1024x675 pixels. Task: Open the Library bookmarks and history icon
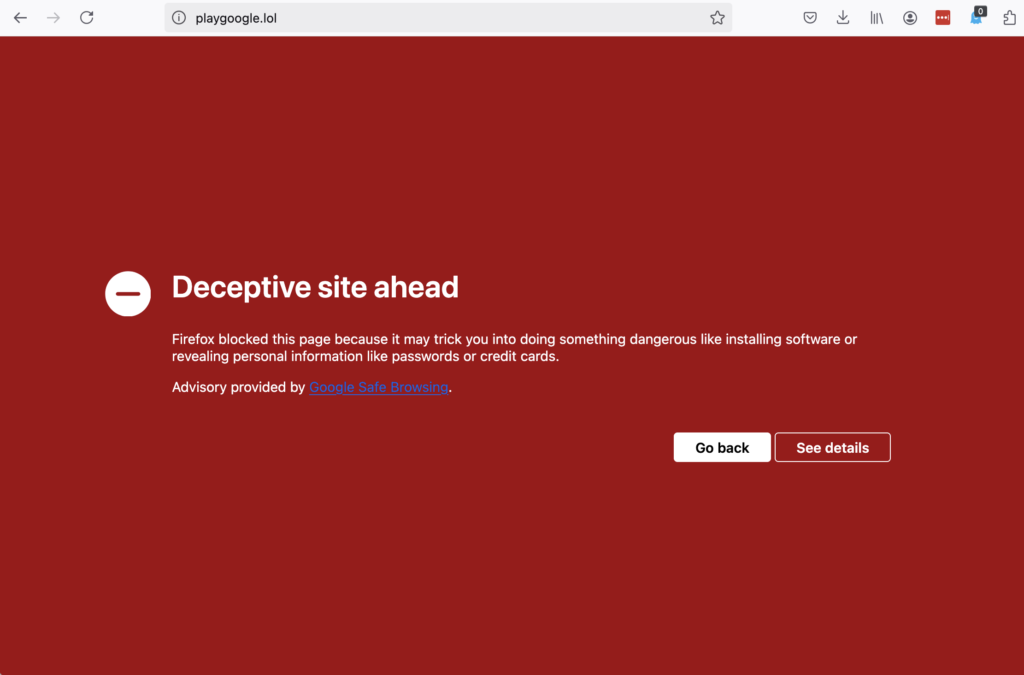(876, 18)
